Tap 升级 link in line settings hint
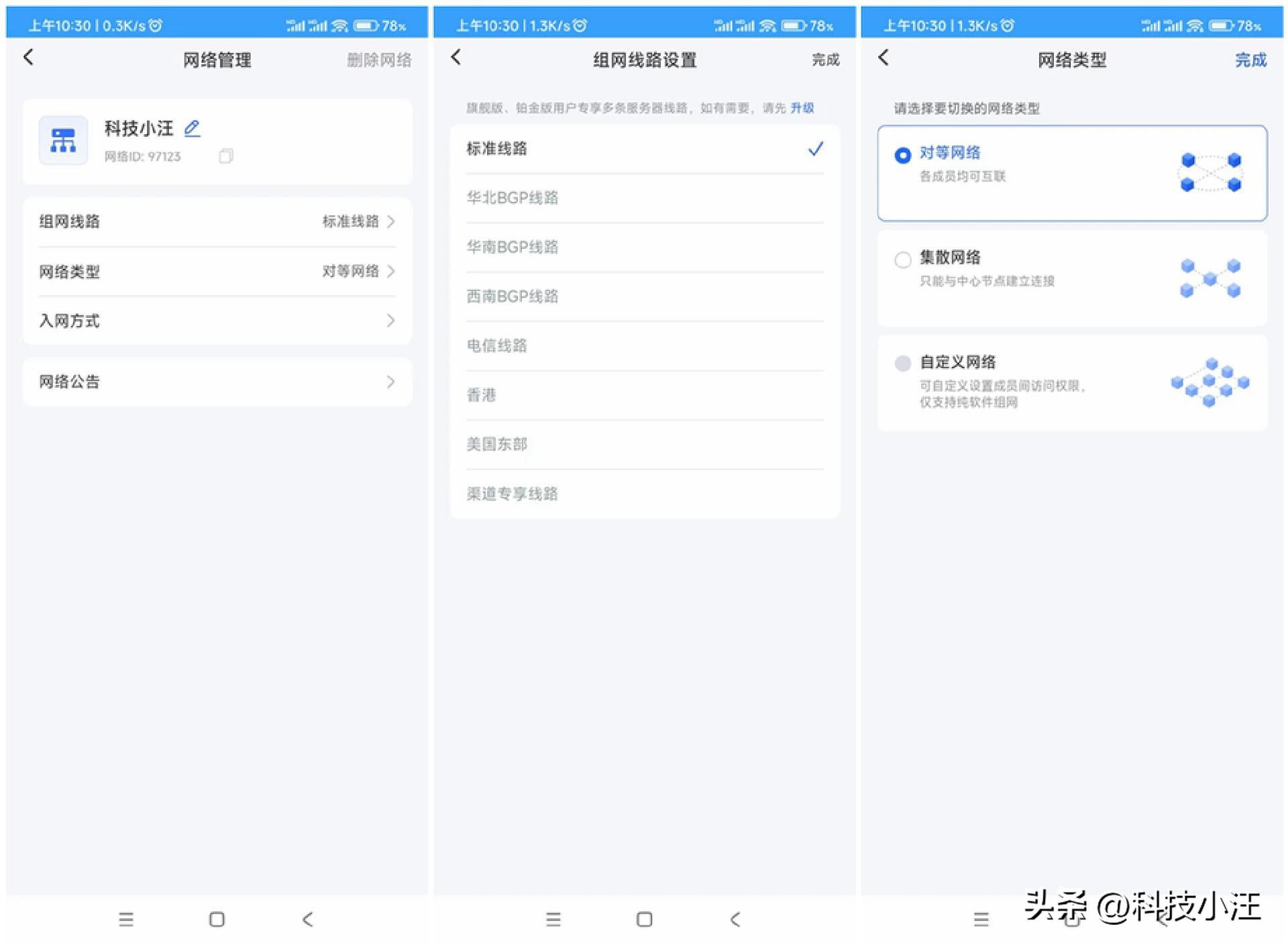Image resolution: width=1288 pixels, height=949 pixels. 802,108
